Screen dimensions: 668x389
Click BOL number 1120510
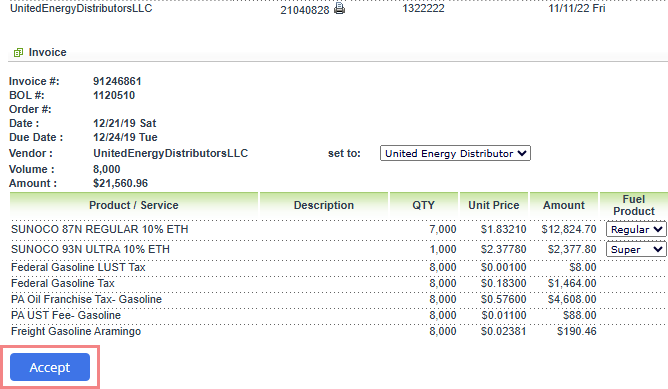pos(114,95)
